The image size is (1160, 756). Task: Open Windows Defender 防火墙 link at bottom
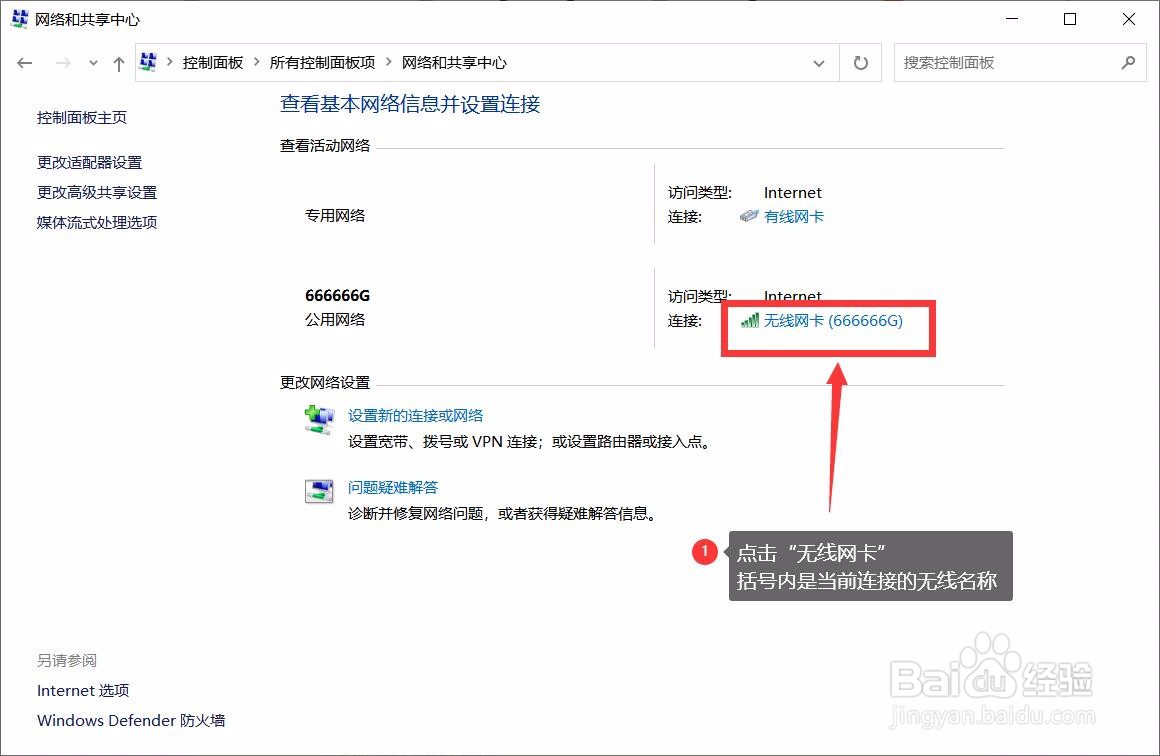[131, 720]
